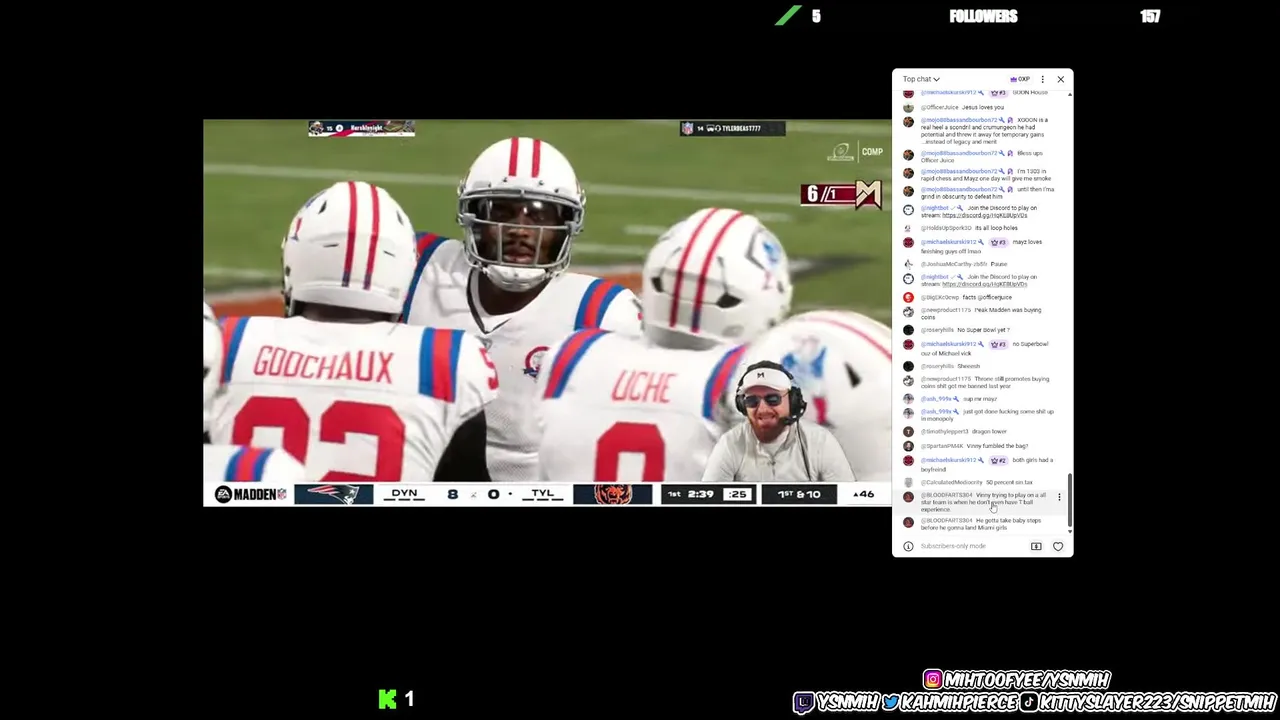Select username @timothylepper13
This screenshot has height=720, width=1280.
(944, 432)
